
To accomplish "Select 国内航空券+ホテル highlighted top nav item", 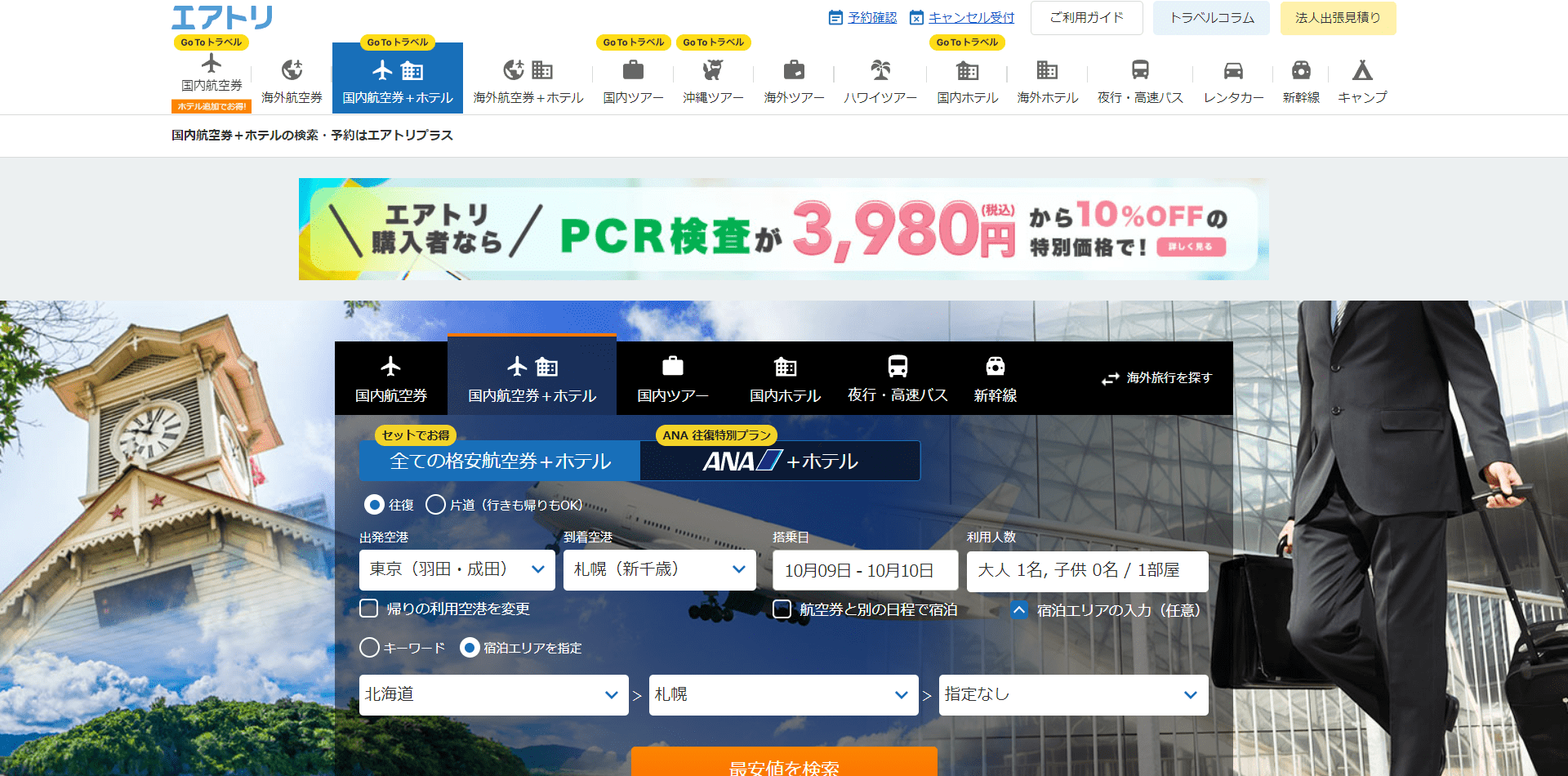I will 398,78.
